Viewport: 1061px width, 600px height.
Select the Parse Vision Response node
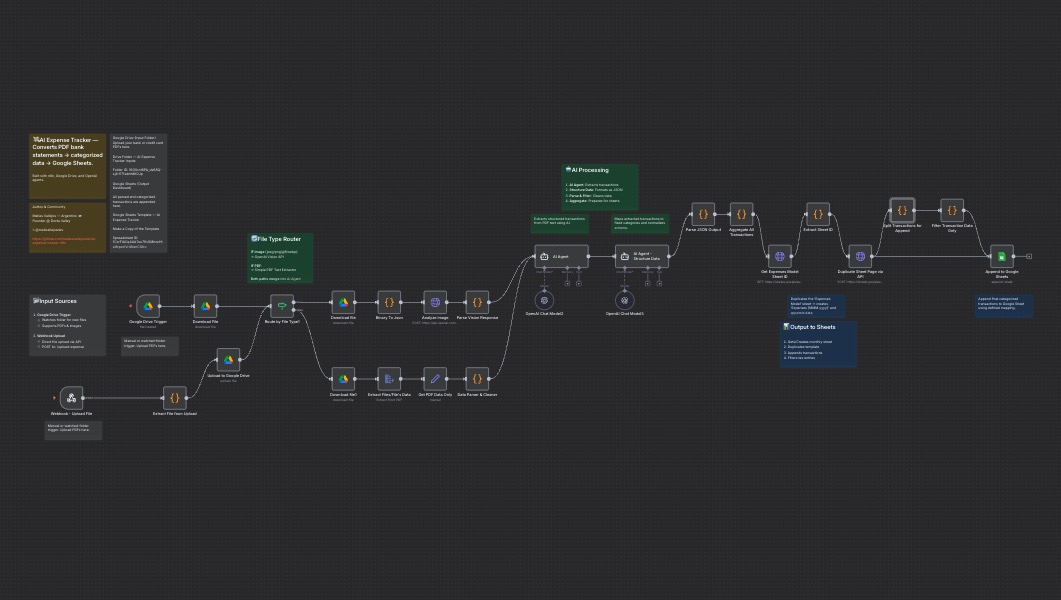477,302
